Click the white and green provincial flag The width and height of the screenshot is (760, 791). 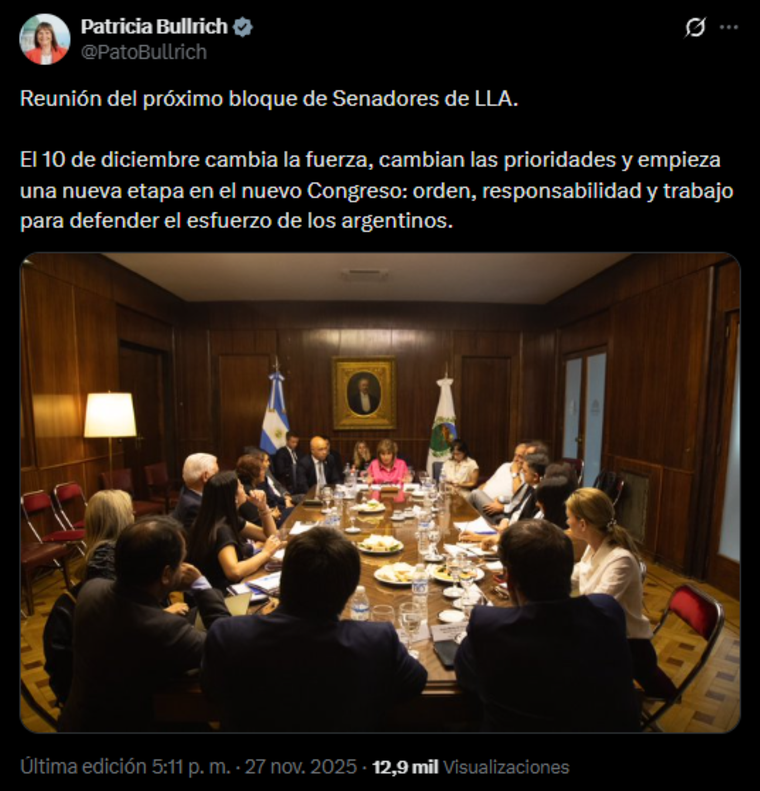[x=443, y=426]
